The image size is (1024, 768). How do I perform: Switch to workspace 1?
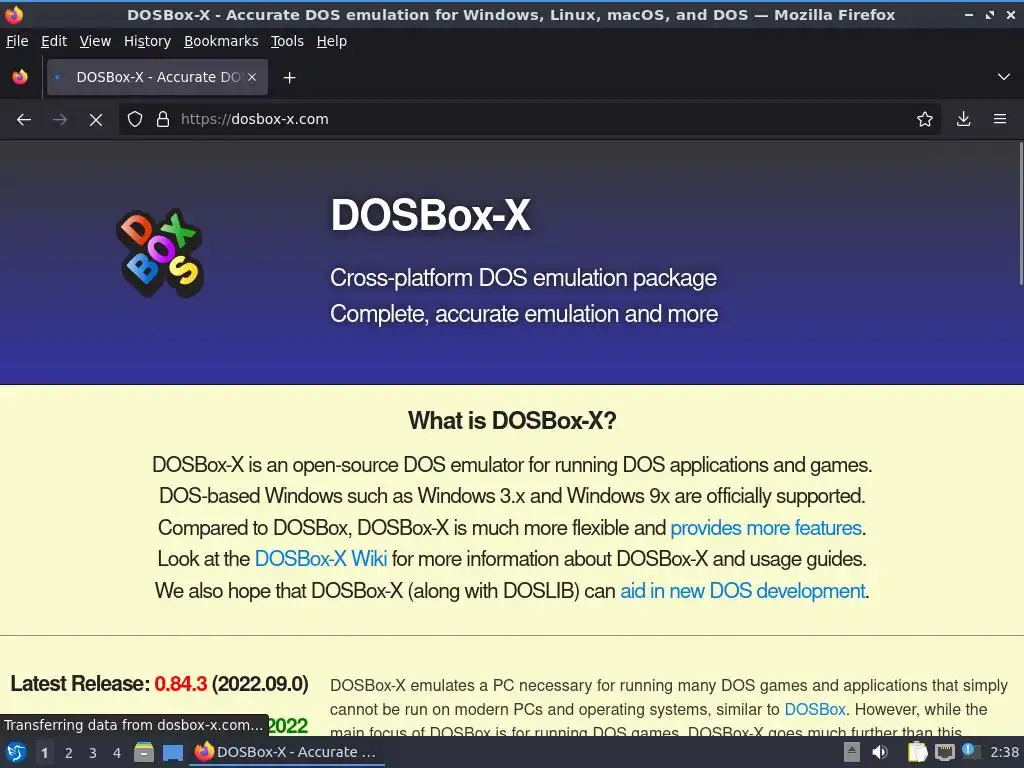44,753
